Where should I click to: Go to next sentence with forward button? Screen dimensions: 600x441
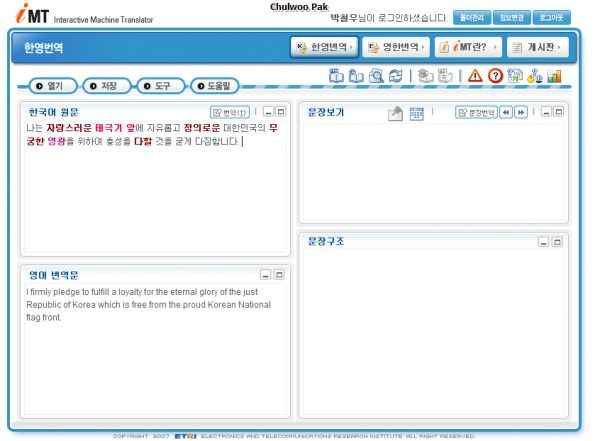(521, 112)
